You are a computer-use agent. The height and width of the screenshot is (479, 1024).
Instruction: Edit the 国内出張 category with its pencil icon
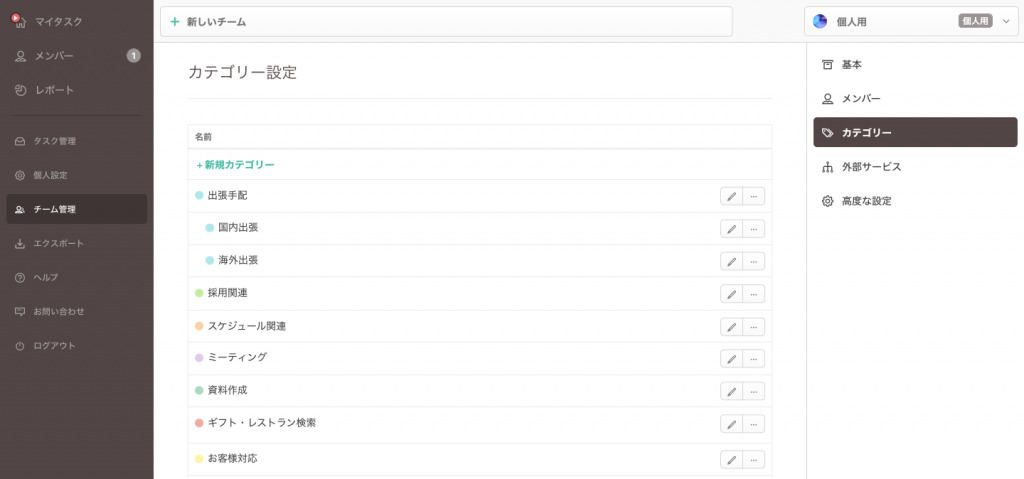pyautogui.click(x=731, y=228)
